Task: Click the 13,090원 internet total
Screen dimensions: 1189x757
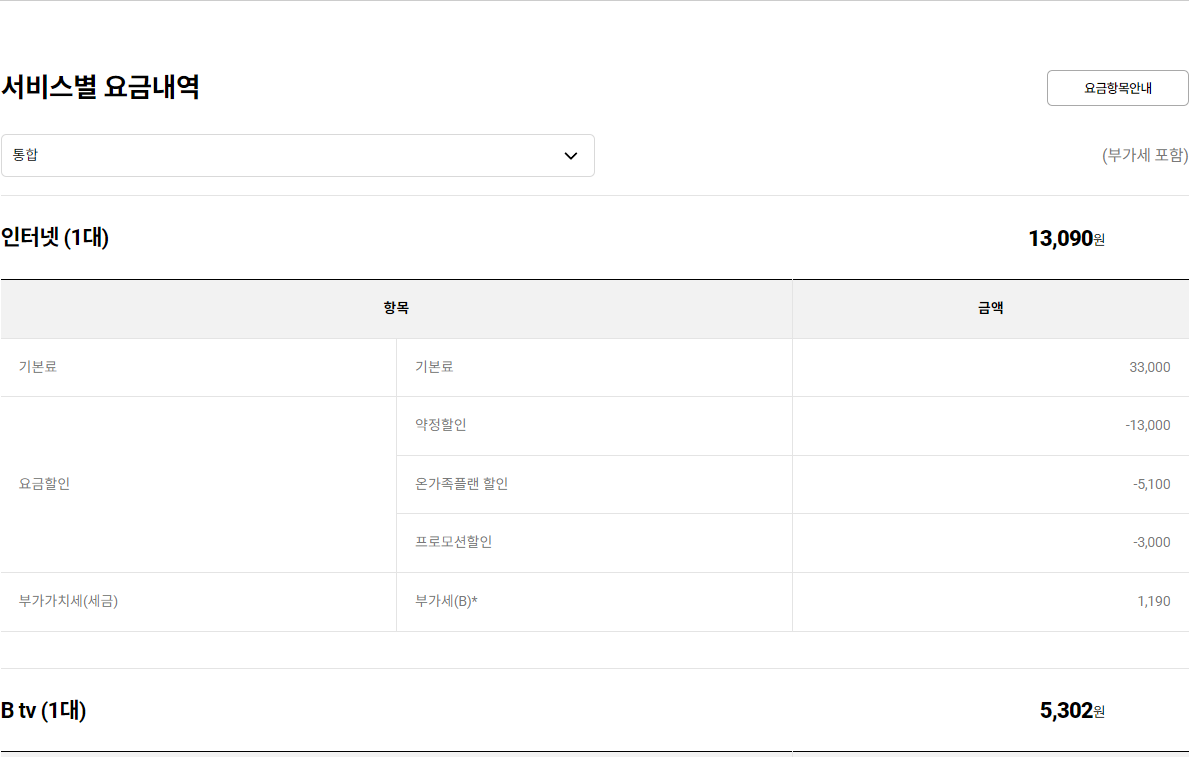Action: pyautogui.click(x=1065, y=239)
